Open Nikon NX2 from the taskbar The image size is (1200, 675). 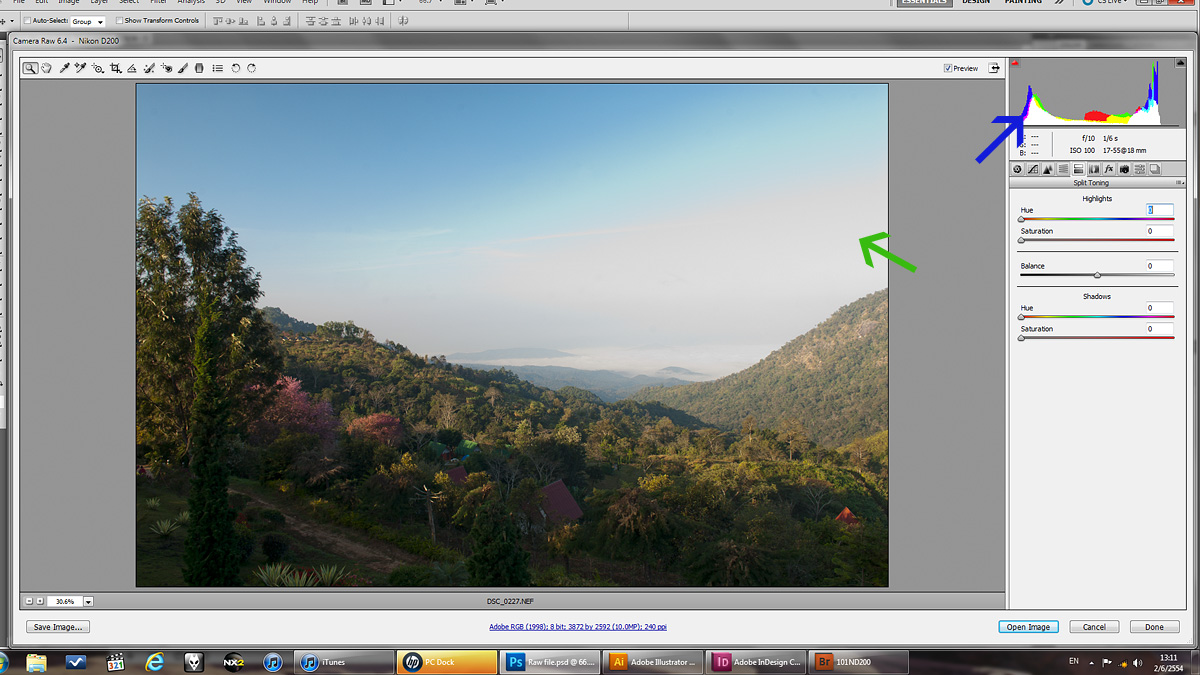click(x=233, y=662)
